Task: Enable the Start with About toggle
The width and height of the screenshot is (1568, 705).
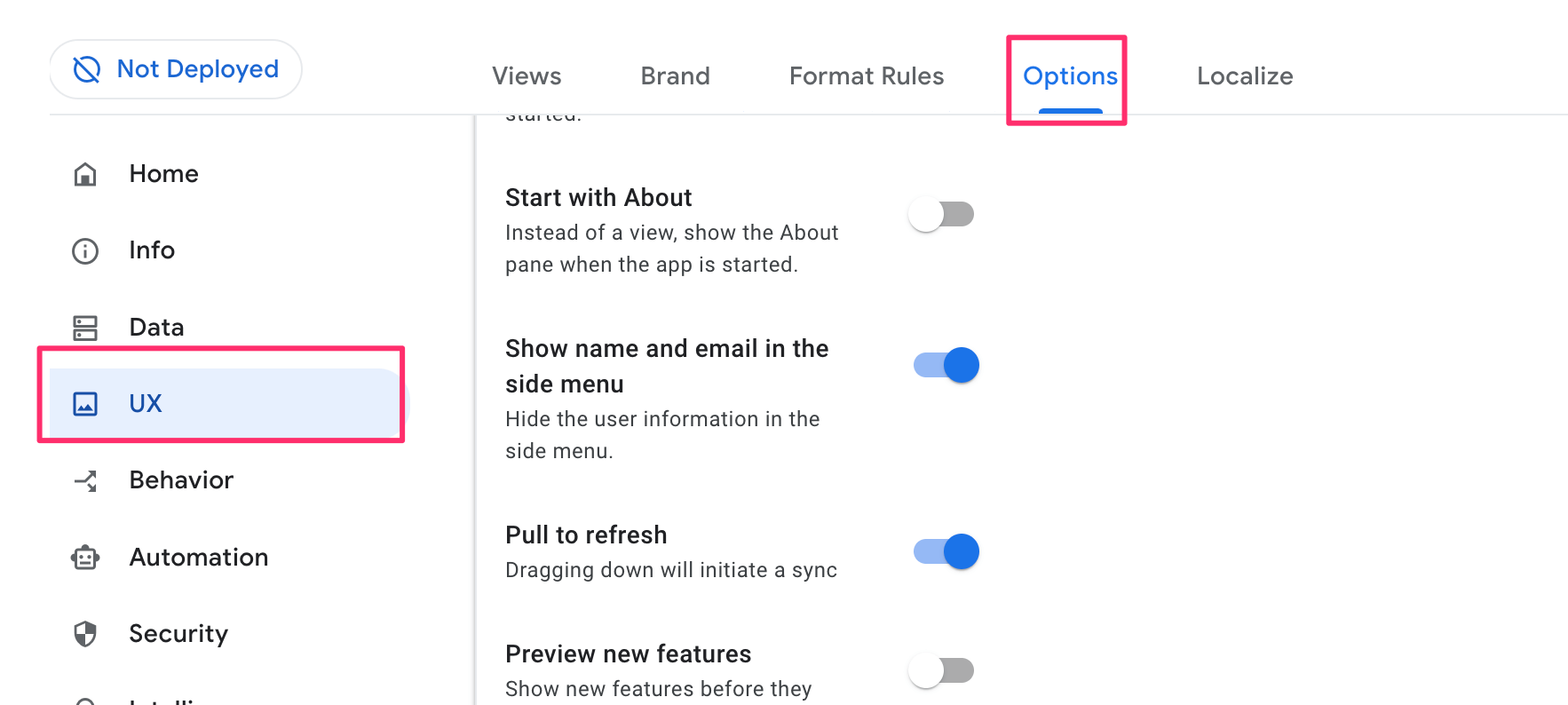Action: tap(942, 213)
